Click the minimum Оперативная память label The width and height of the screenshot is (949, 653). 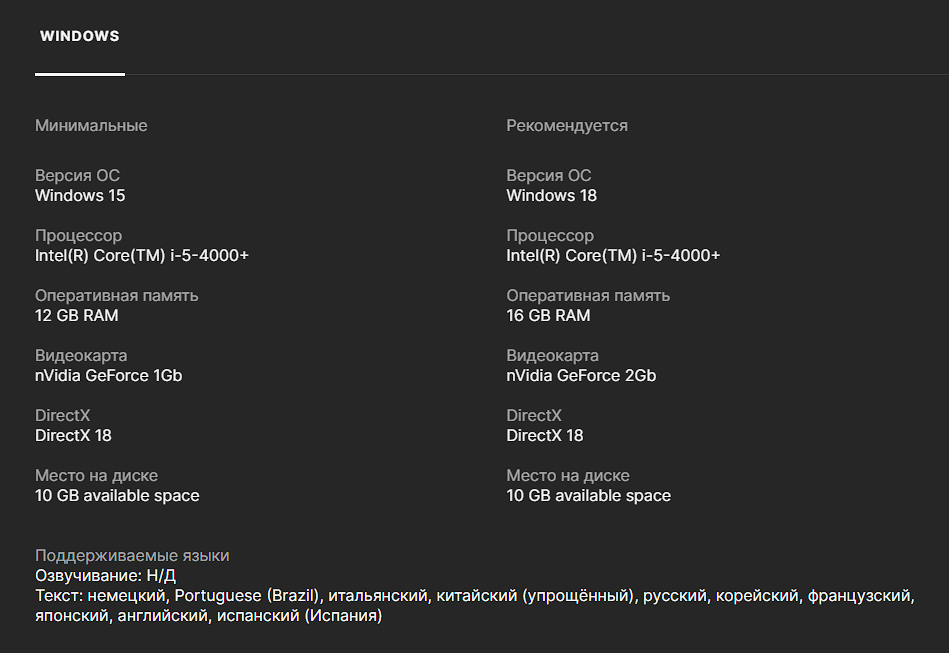(116, 295)
